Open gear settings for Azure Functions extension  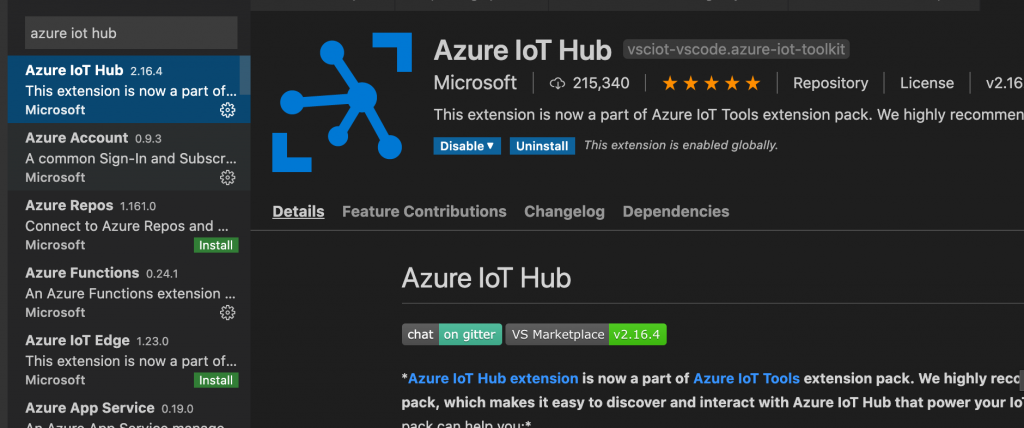pos(227,313)
